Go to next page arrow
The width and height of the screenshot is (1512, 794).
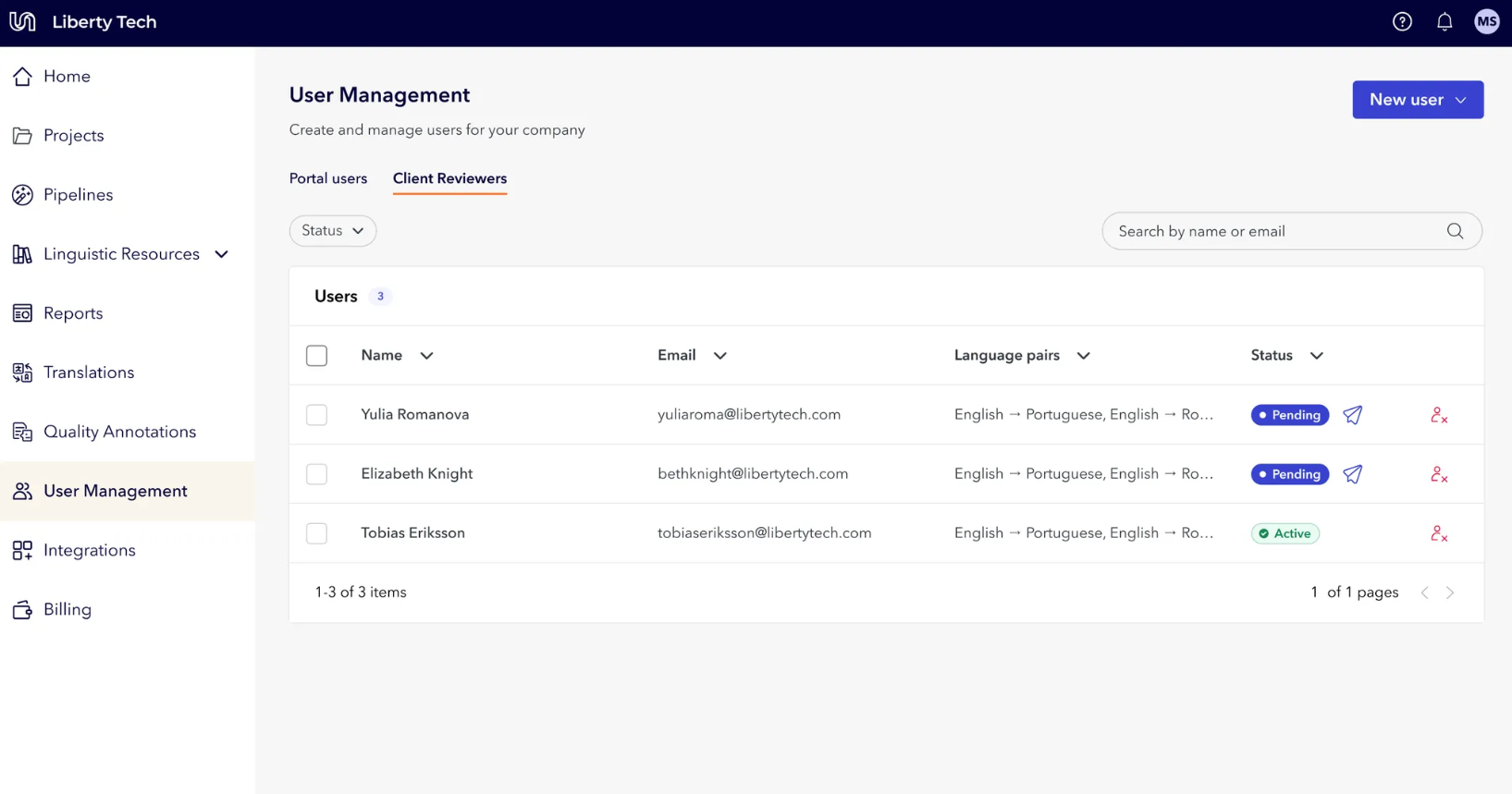click(1450, 592)
